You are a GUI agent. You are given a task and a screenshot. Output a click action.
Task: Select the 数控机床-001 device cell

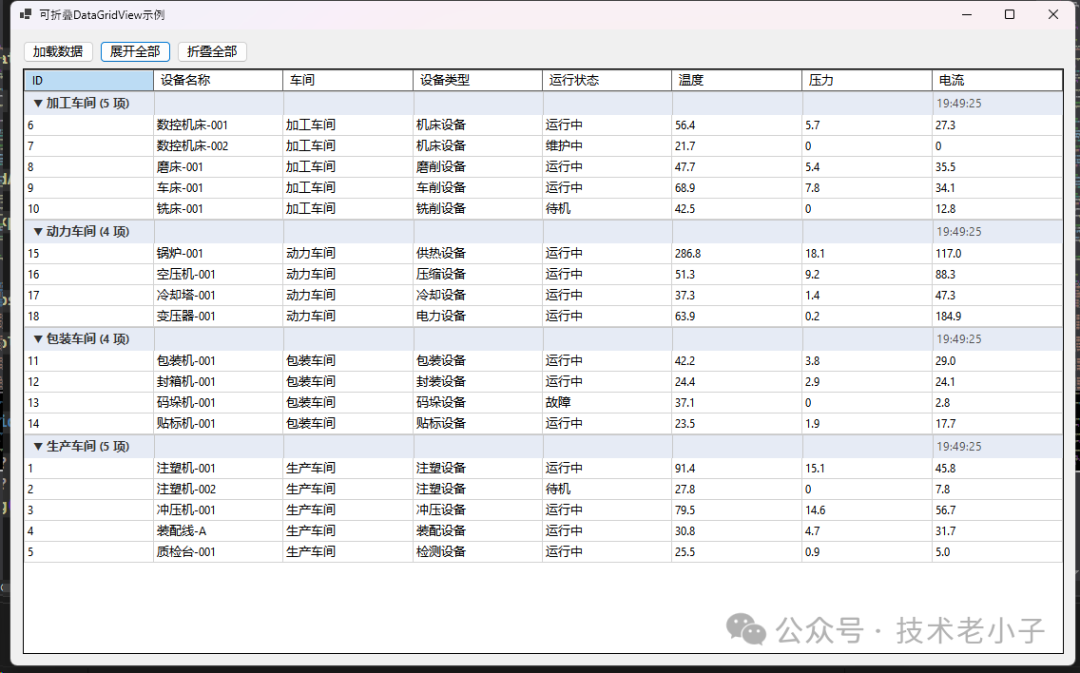(x=193, y=125)
